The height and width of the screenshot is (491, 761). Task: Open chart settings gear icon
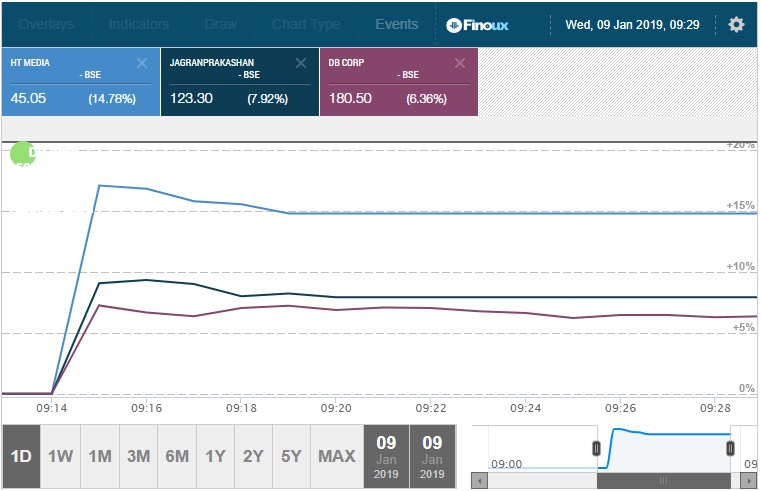tap(736, 24)
